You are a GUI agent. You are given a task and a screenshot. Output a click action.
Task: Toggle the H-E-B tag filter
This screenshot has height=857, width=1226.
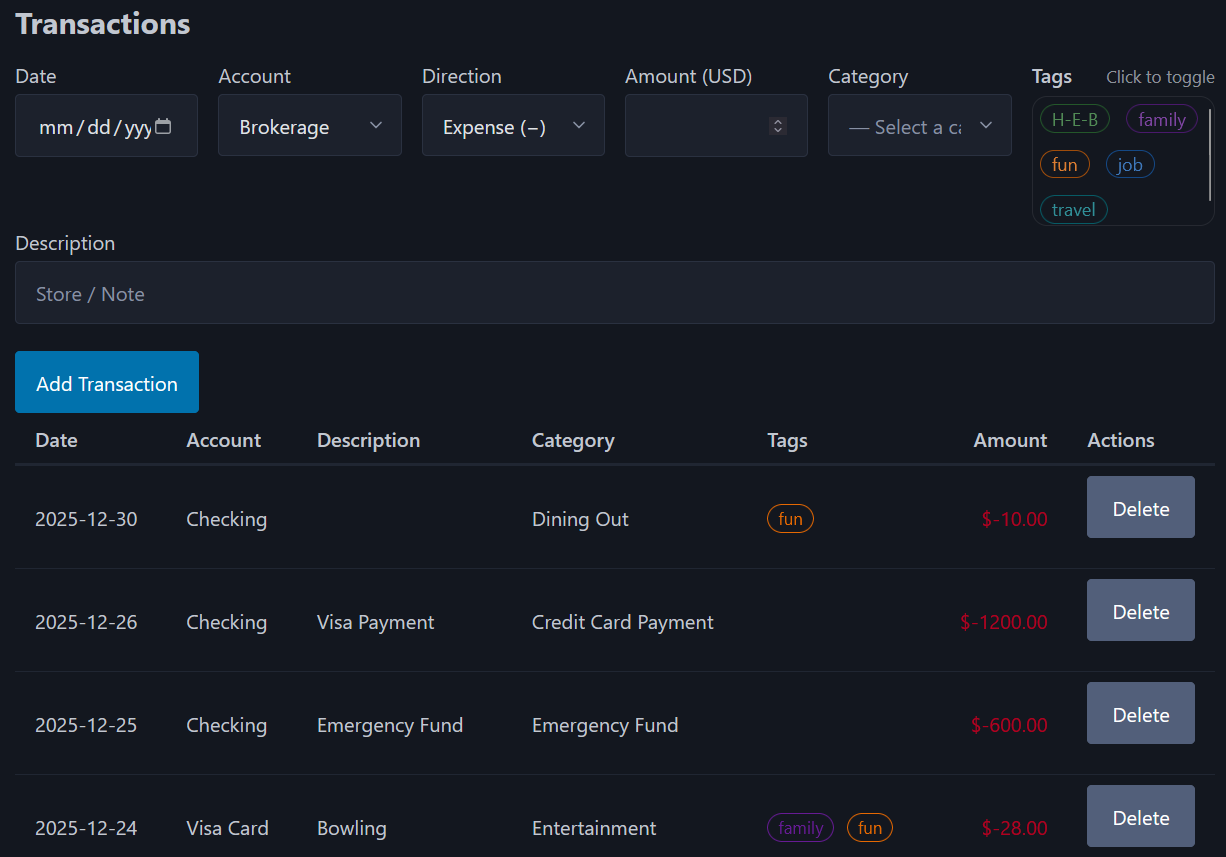coord(1074,118)
